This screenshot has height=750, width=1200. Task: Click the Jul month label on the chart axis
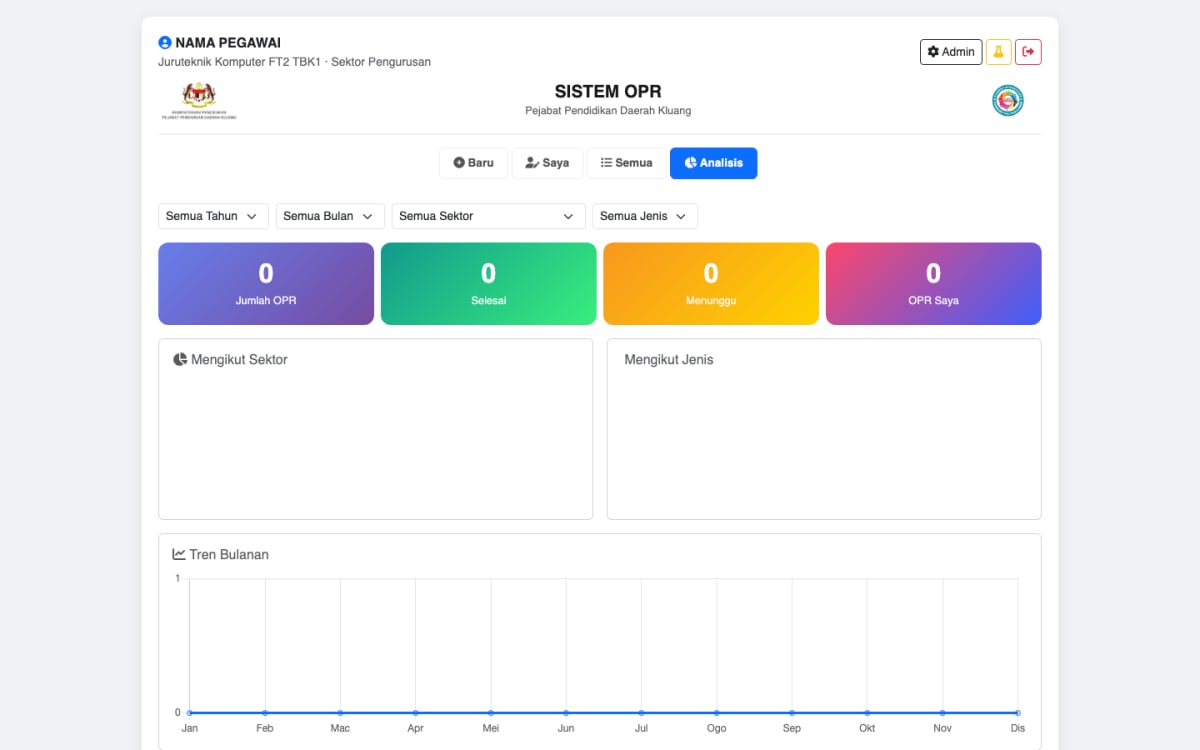641,728
